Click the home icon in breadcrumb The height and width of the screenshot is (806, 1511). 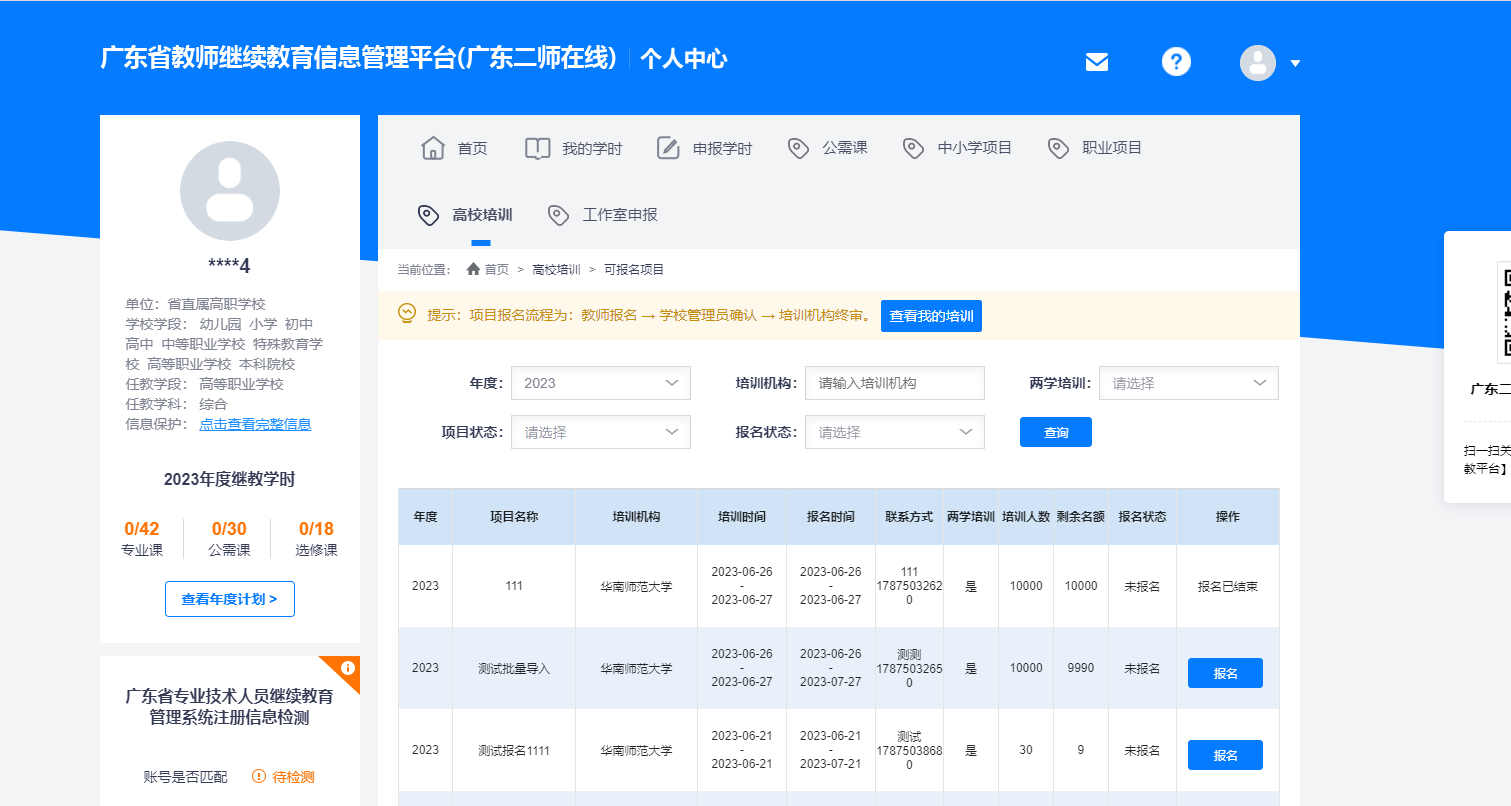[473, 269]
